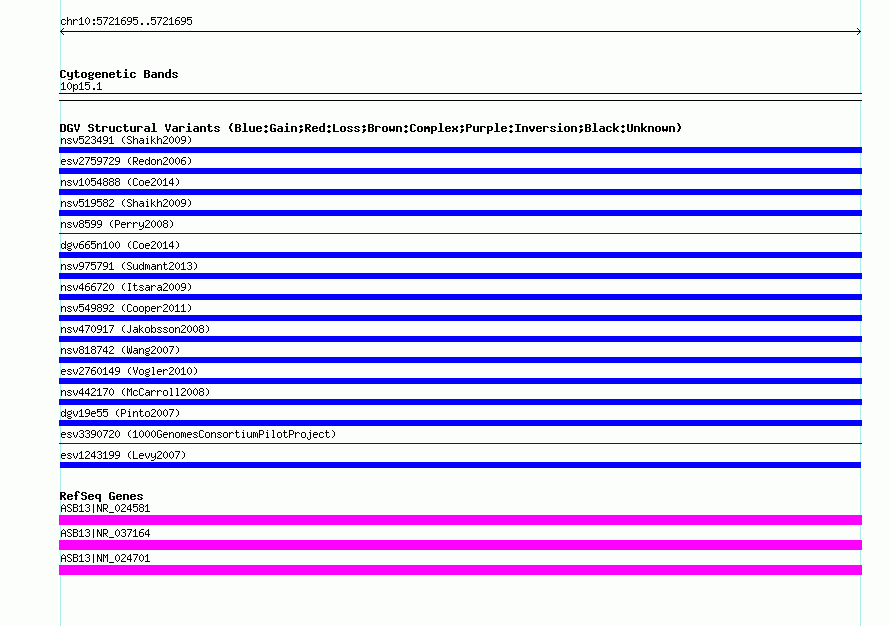Open esv3390720 1000GenomesConsortiumPilotProject label
890x626 pixels.
tap(198, 434)
